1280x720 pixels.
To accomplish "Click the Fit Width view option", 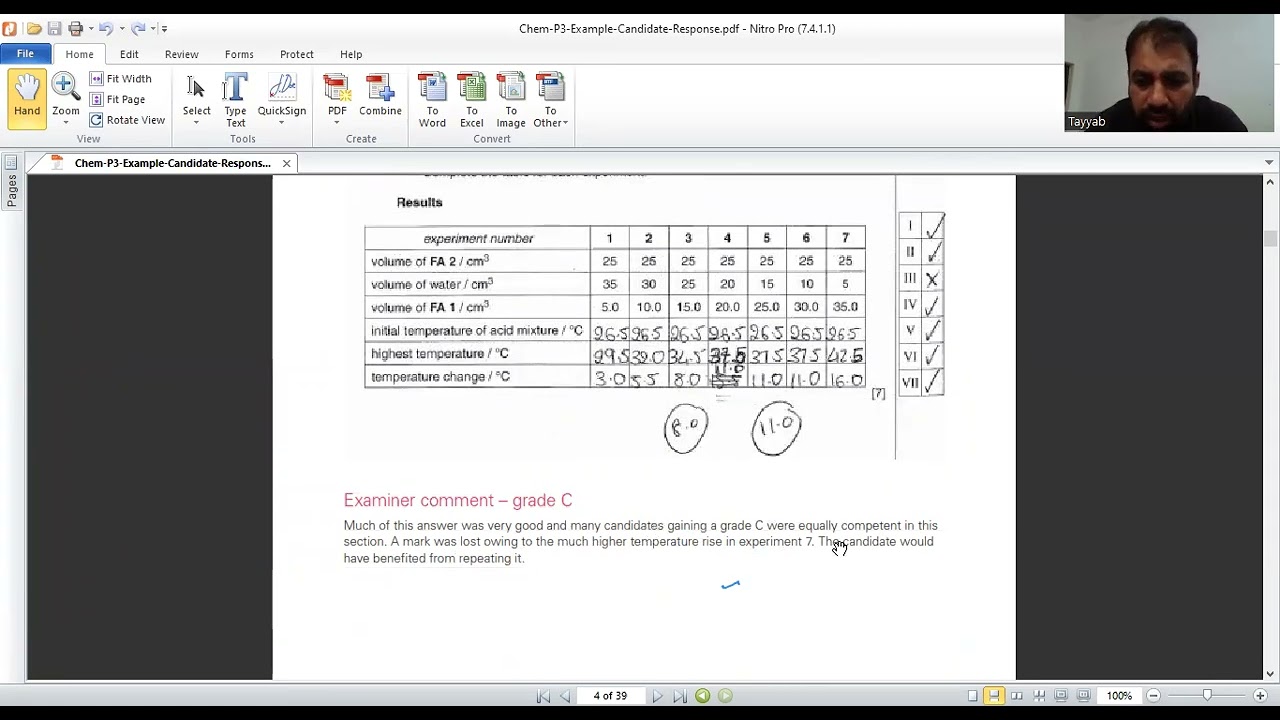I will 121,78.
